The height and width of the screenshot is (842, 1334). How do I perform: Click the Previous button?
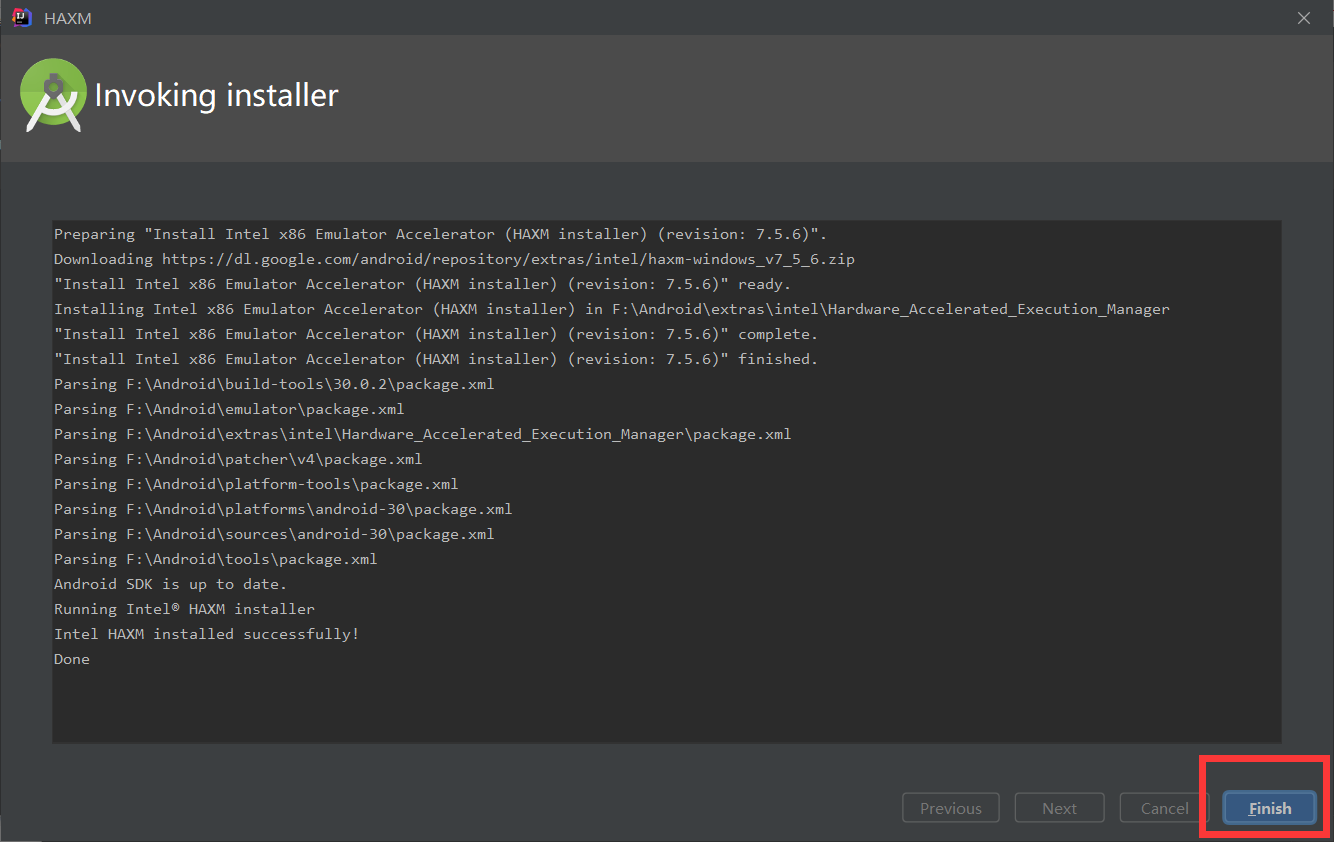point(951,808)
